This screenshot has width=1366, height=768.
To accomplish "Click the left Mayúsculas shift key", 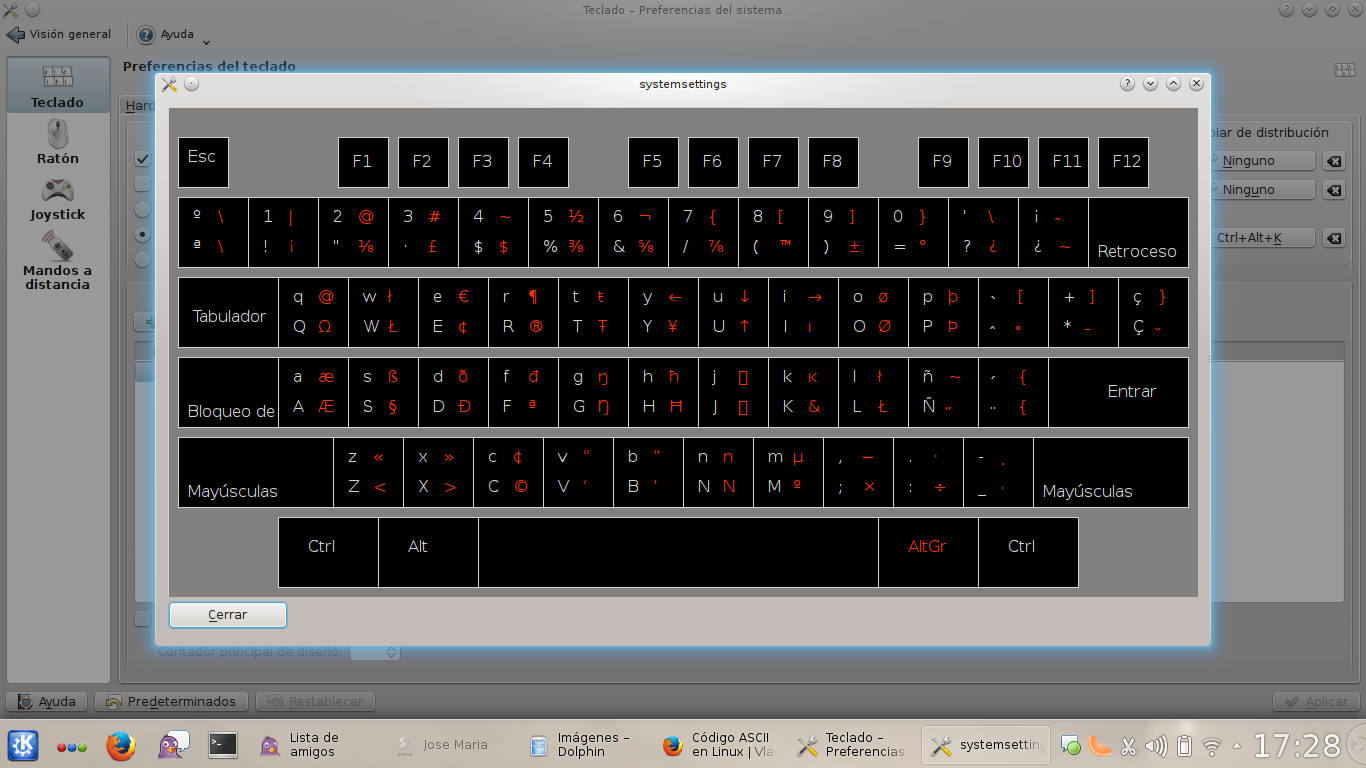I will [256, 472].
